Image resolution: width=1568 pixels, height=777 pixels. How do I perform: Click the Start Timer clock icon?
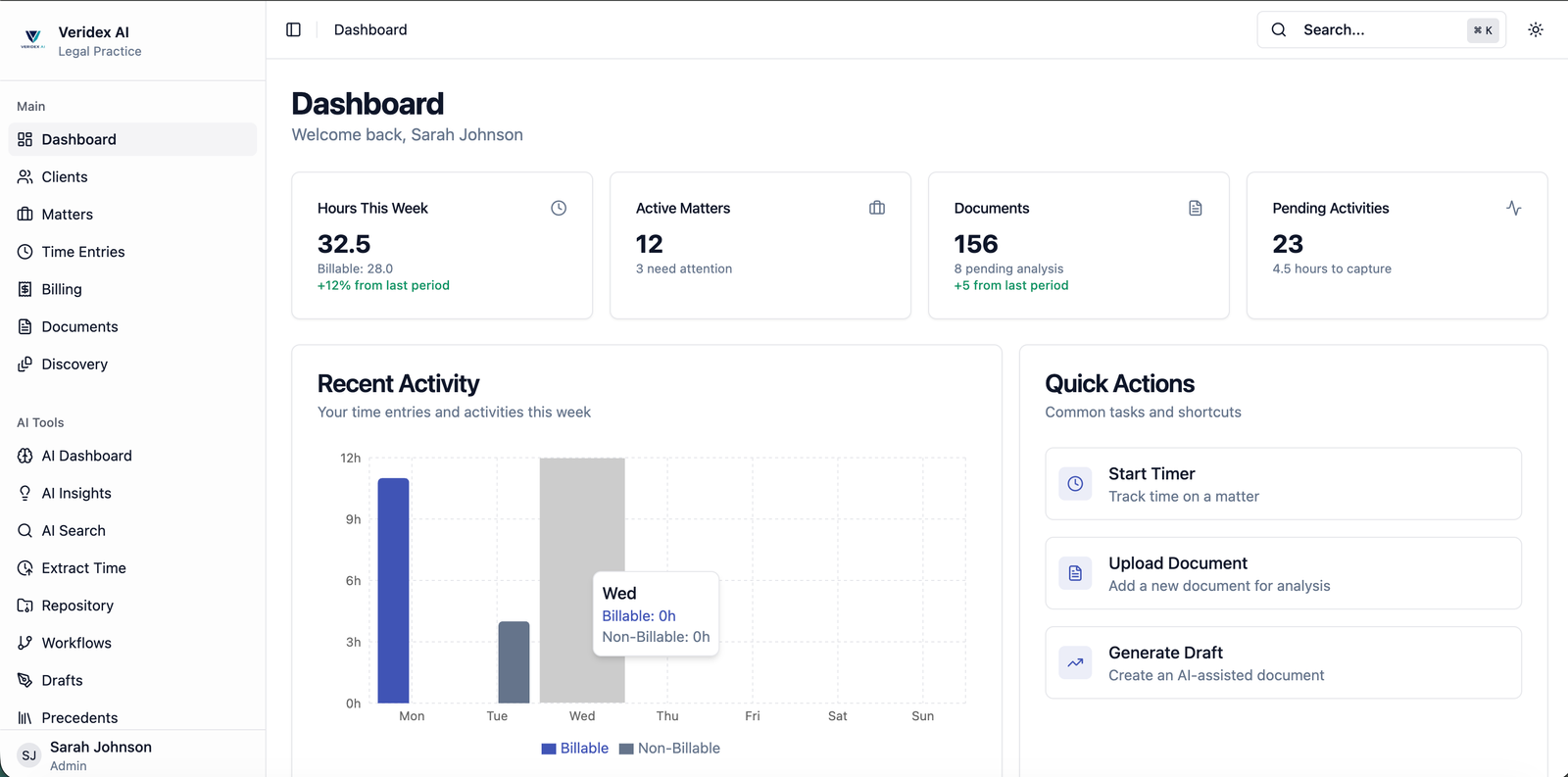pos(1075,484)
